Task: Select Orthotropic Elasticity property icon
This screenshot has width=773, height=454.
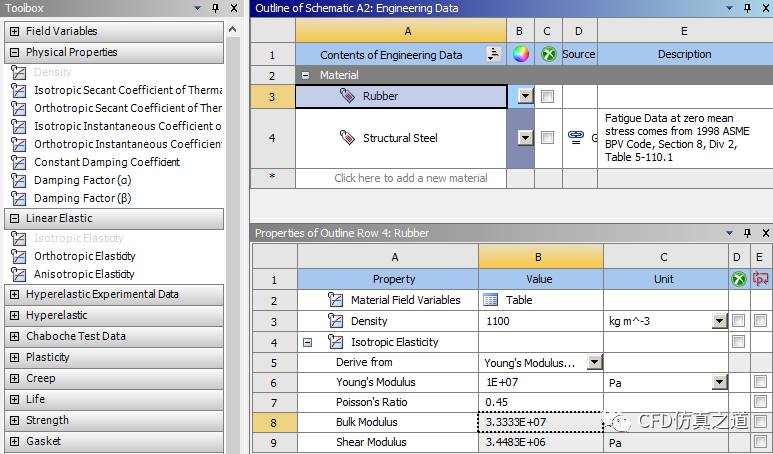Action: coord(19,256)
